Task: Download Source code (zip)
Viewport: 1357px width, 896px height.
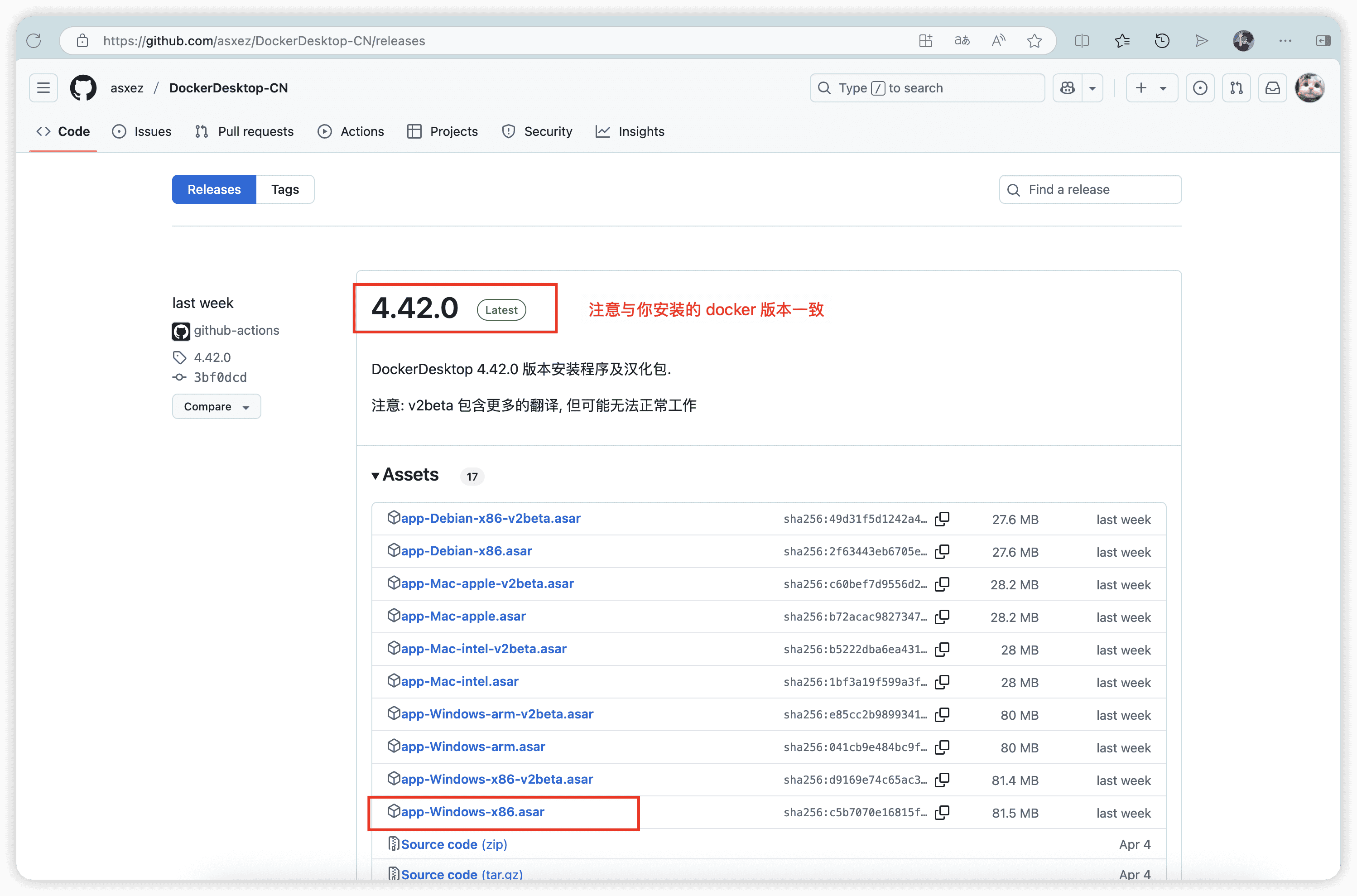Action: click(454, 844)
